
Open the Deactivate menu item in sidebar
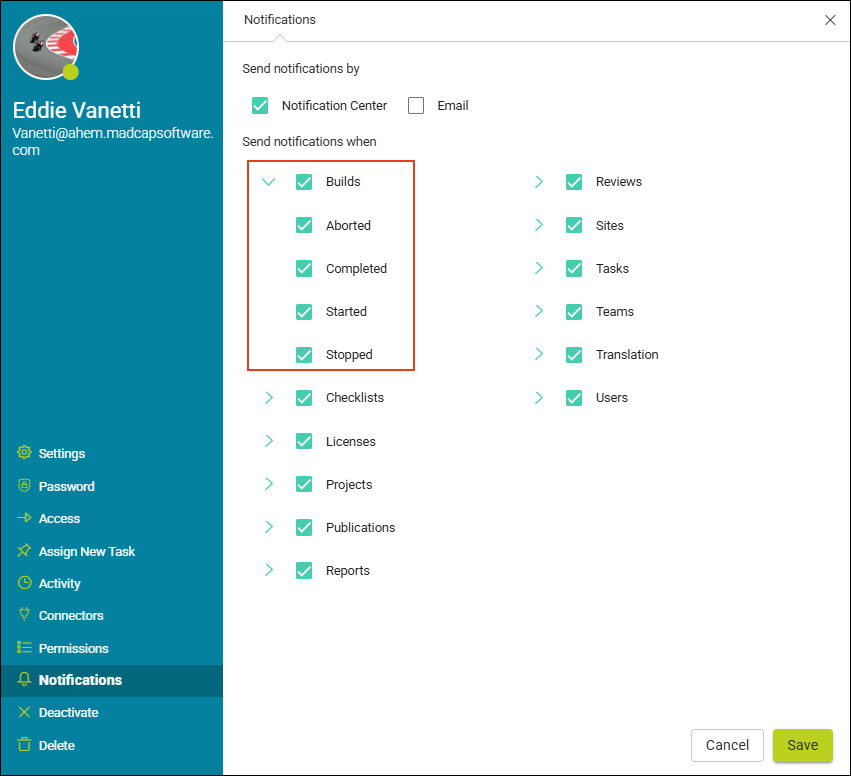coord(68,712)
